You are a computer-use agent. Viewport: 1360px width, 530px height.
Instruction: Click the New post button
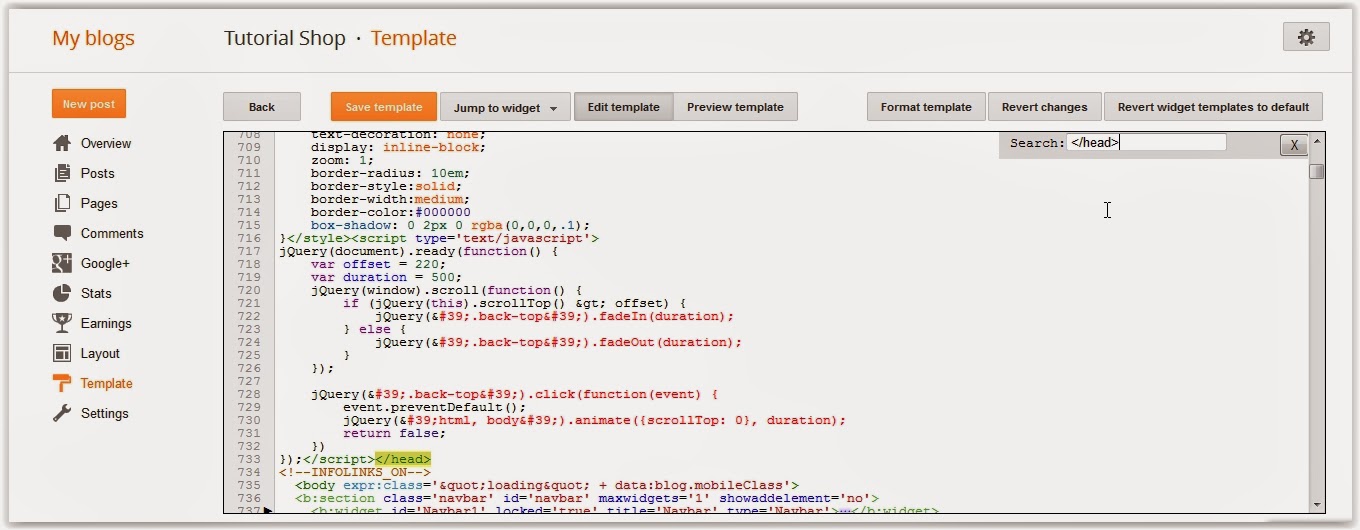tap(89, 104)
